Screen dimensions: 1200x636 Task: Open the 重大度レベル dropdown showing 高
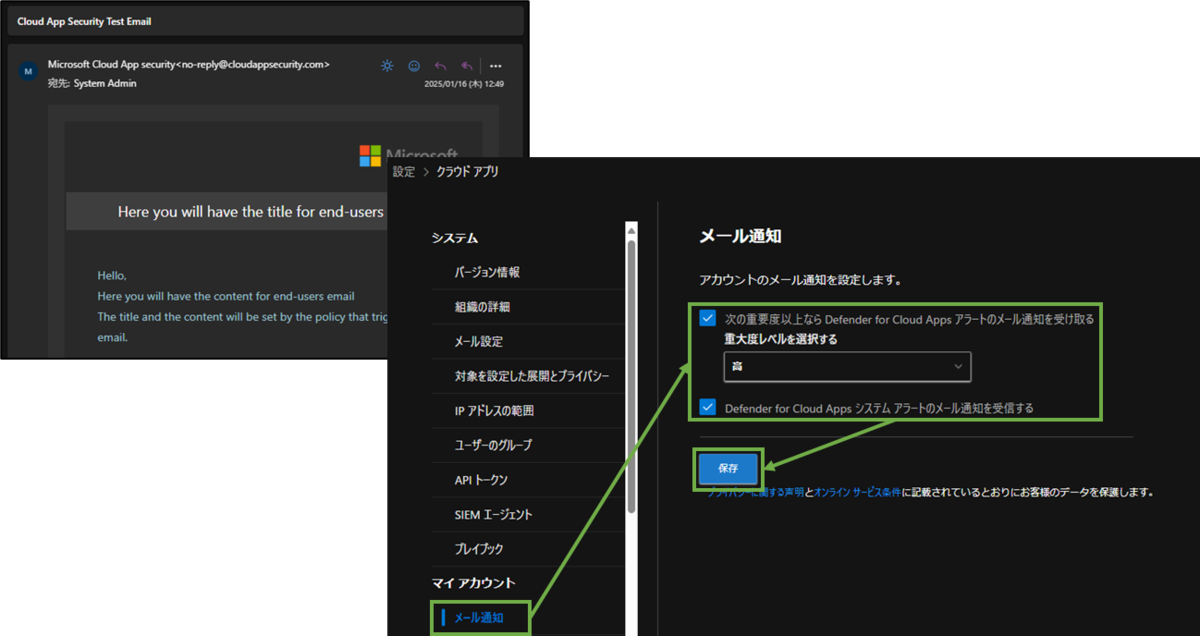point(848,367)
